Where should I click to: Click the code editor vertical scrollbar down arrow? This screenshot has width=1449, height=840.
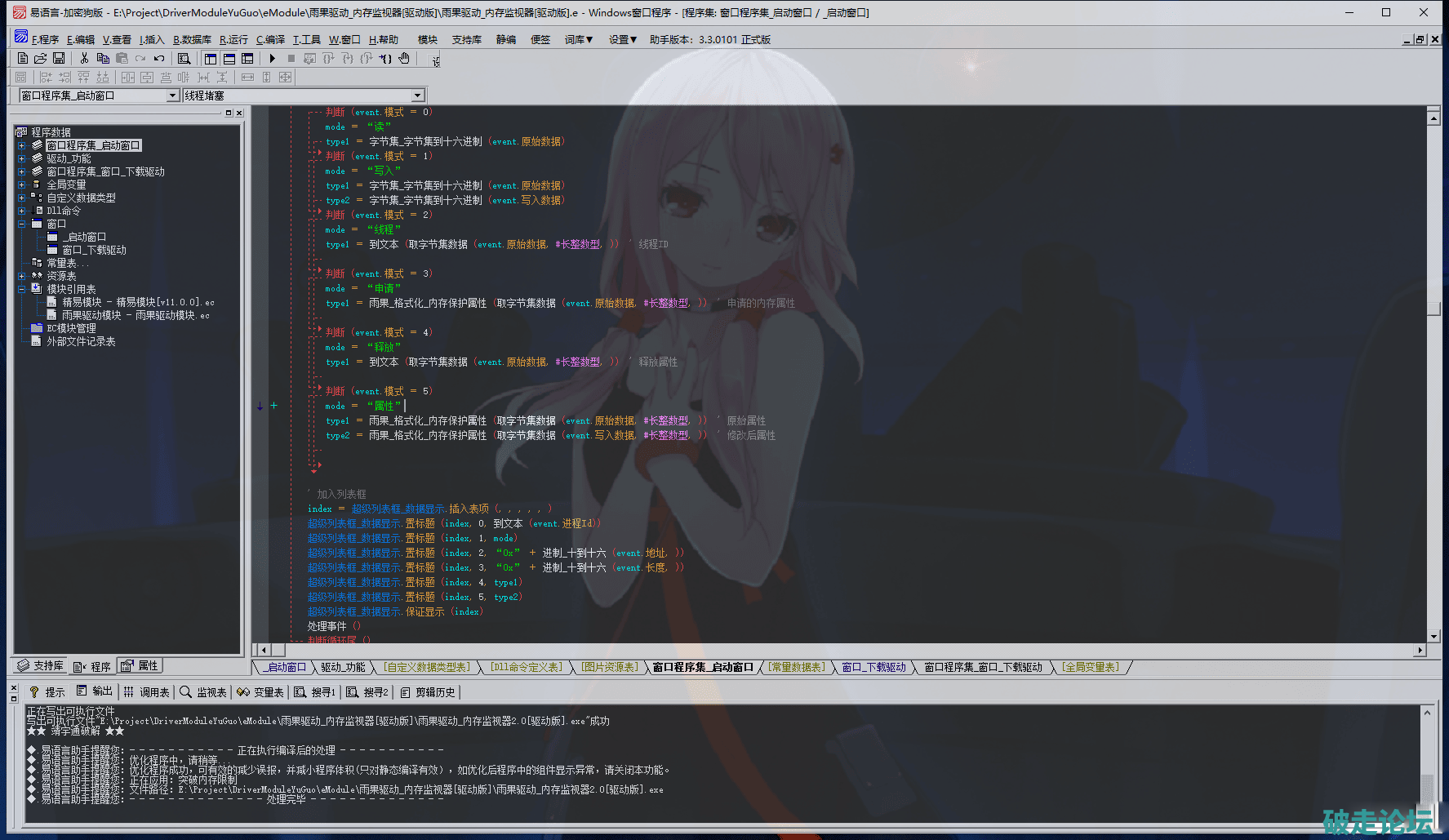1433,637
